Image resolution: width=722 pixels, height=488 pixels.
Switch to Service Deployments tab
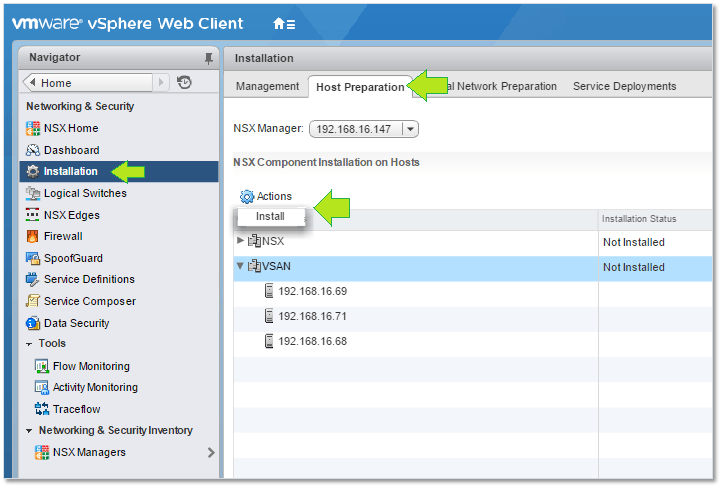[x=624, y=87]
